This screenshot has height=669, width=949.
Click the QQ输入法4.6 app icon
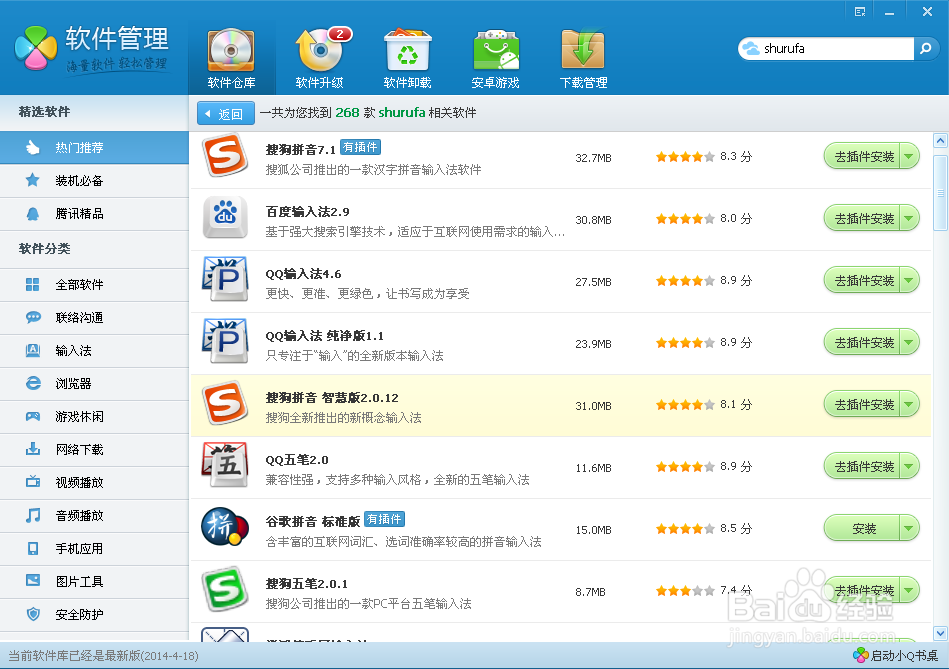point(225,279)
